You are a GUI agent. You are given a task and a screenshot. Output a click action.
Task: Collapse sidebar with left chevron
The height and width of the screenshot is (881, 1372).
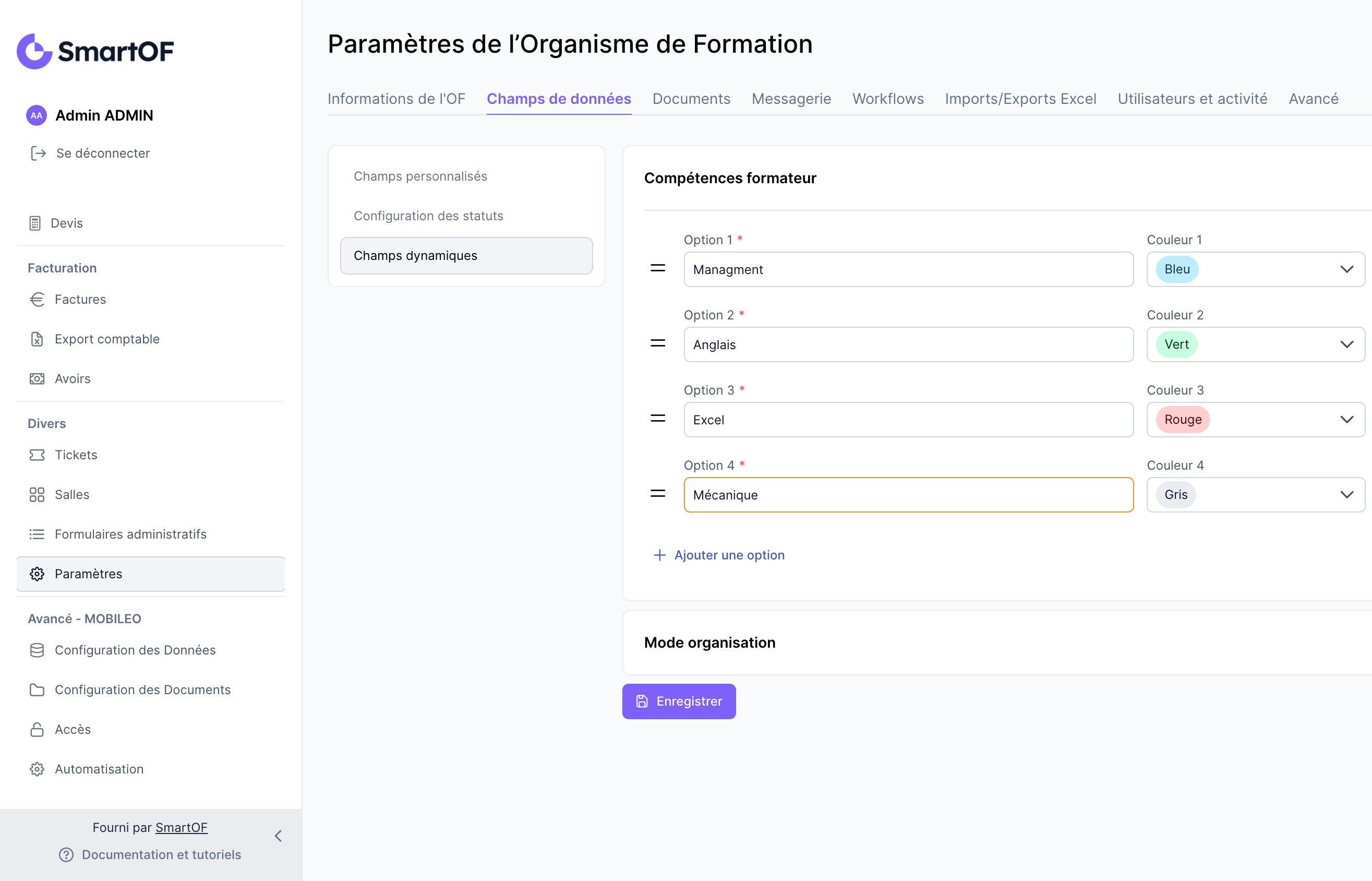pyautogui.click(x=279, y=836)
